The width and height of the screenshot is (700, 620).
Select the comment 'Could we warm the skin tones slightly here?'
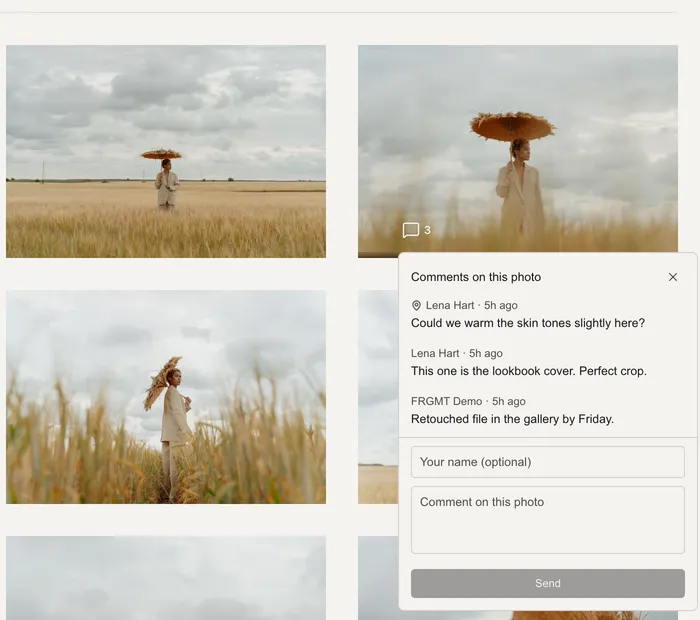pyautogui.click(x=528, y=323)
